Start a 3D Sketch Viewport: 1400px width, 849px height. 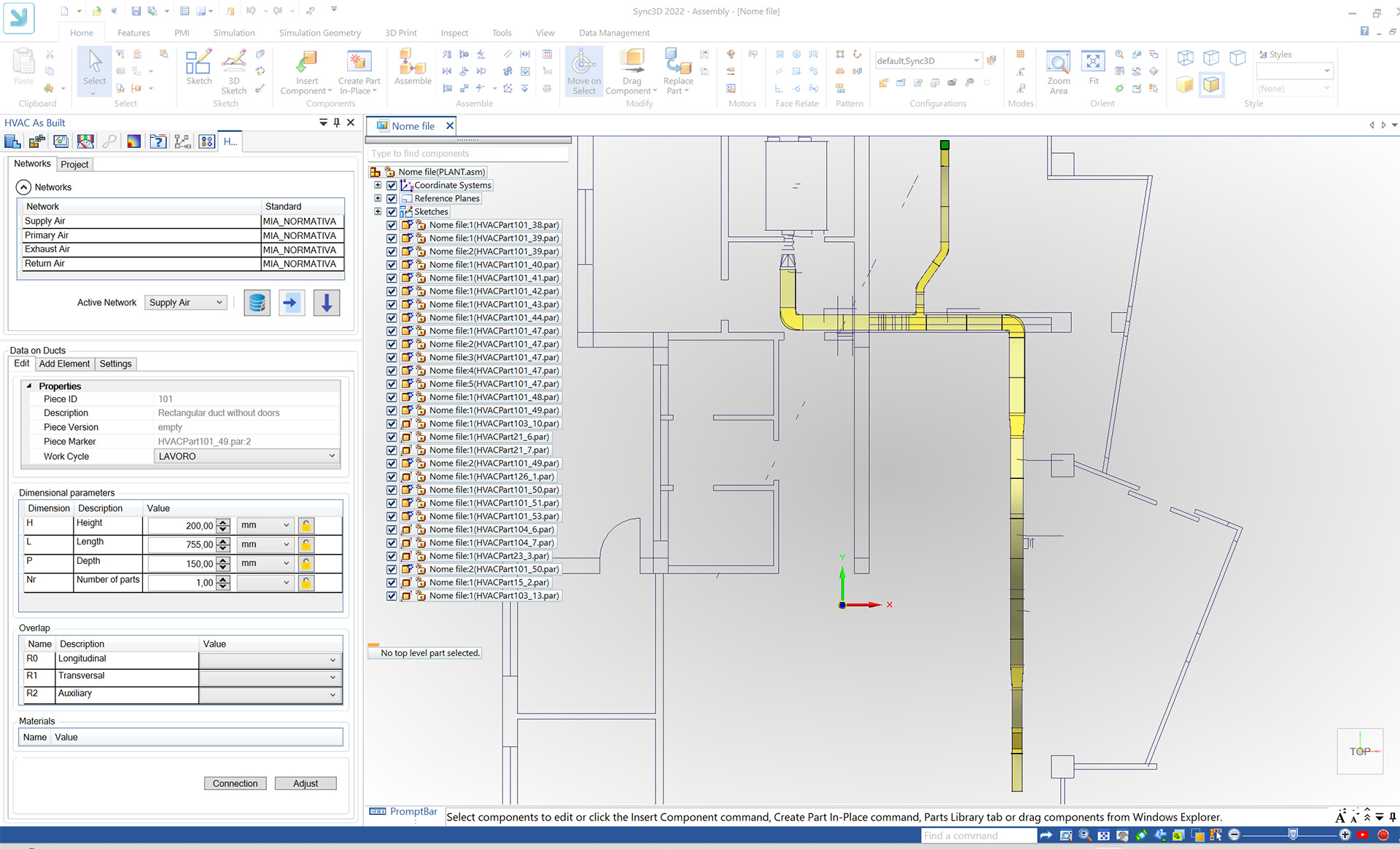click(x=233, y=72)
